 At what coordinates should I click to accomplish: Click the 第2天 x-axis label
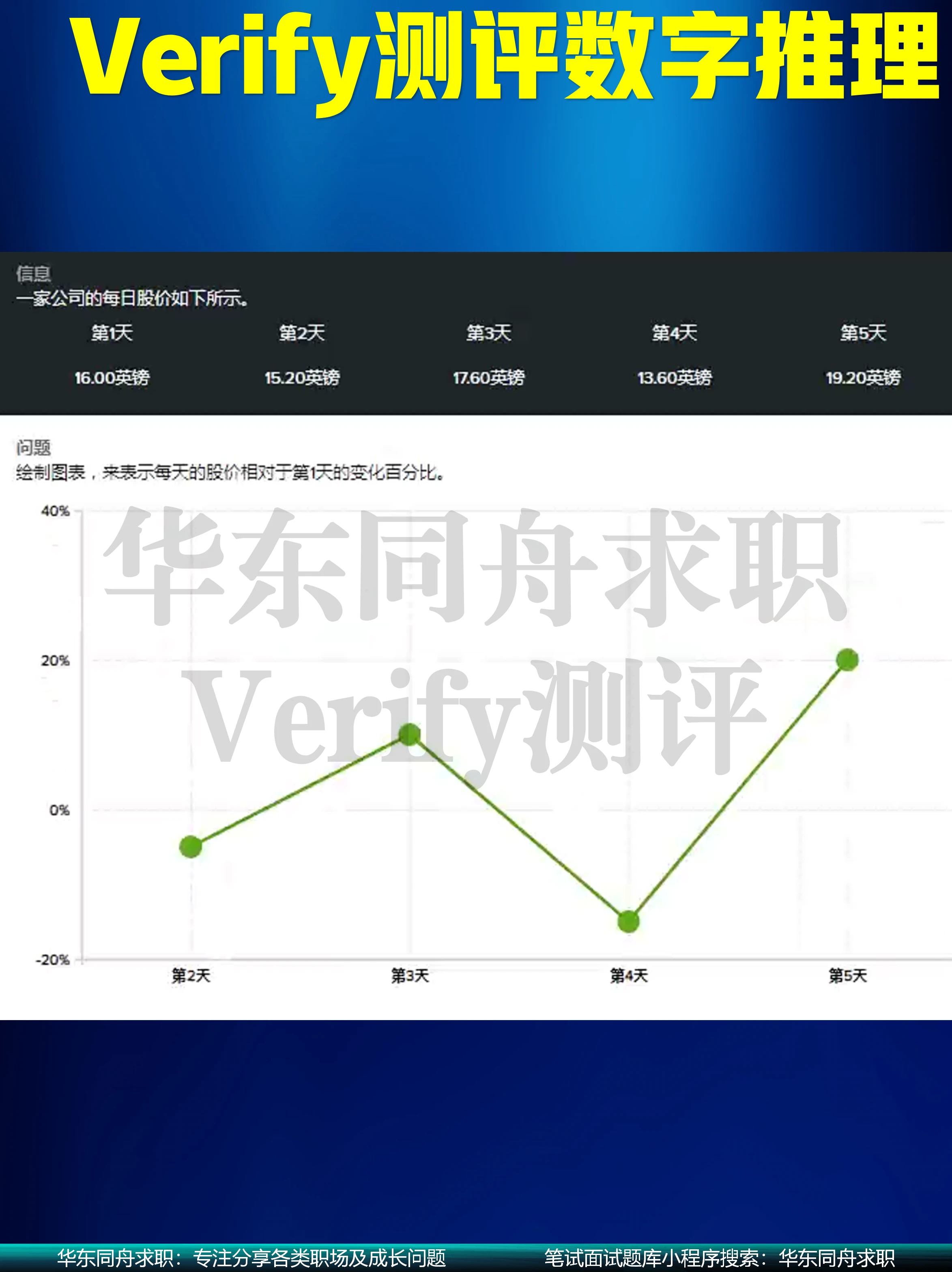[191, 975]
